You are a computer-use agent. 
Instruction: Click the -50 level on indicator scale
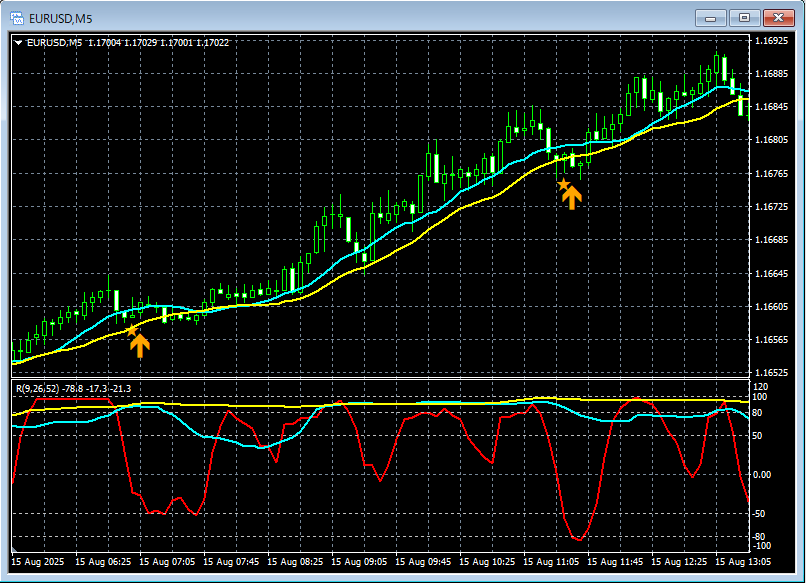[760, 514]
